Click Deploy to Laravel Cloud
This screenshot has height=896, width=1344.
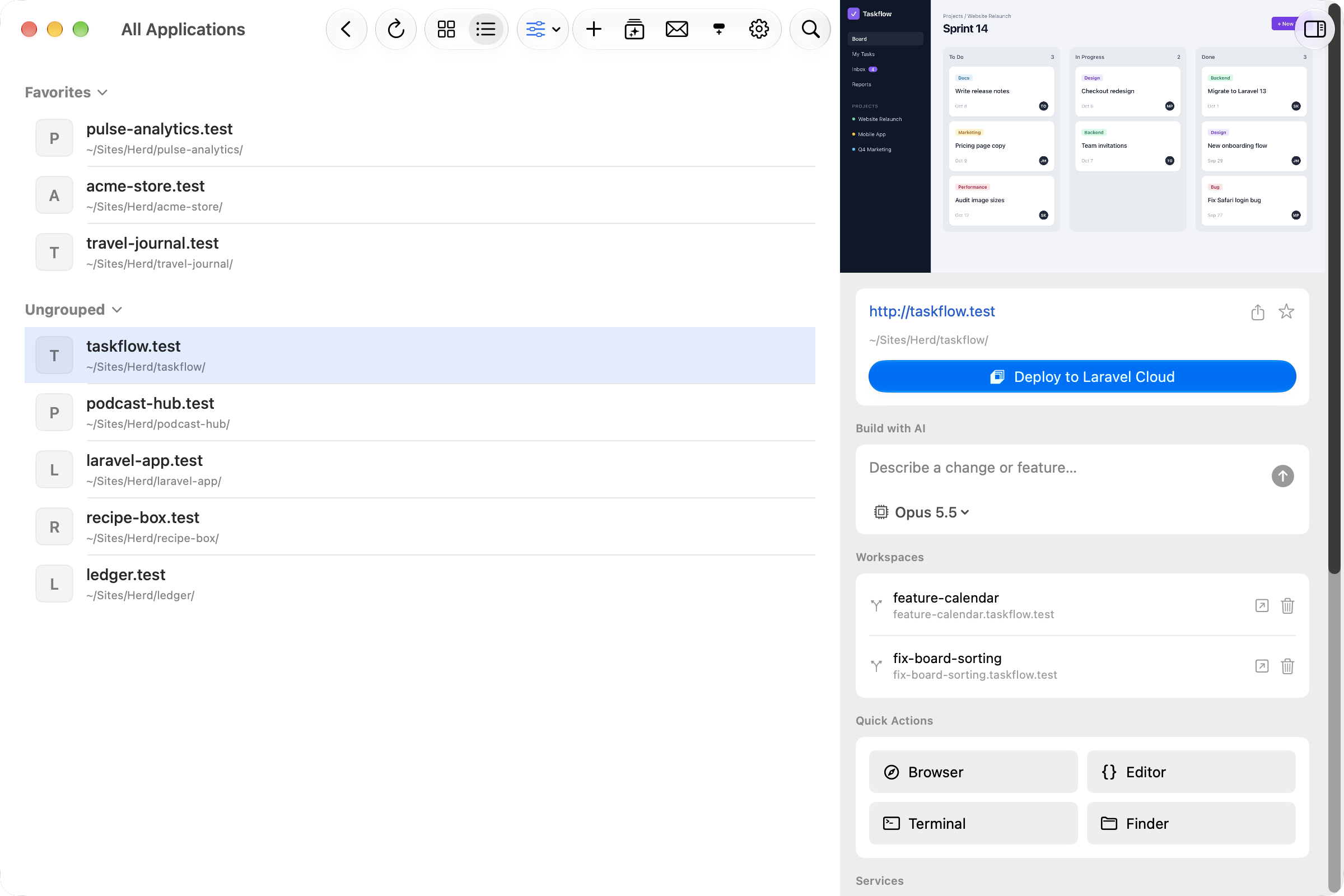coord(1082,376)
